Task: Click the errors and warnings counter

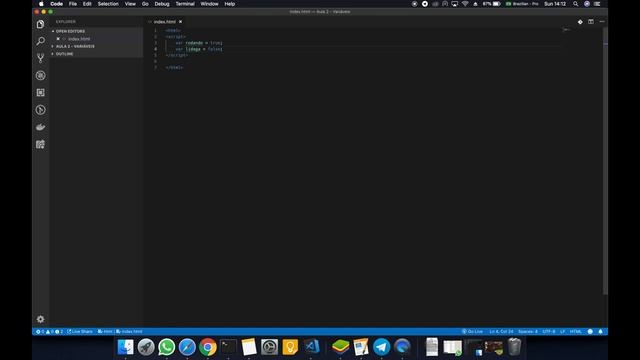Action: [49, 331]
